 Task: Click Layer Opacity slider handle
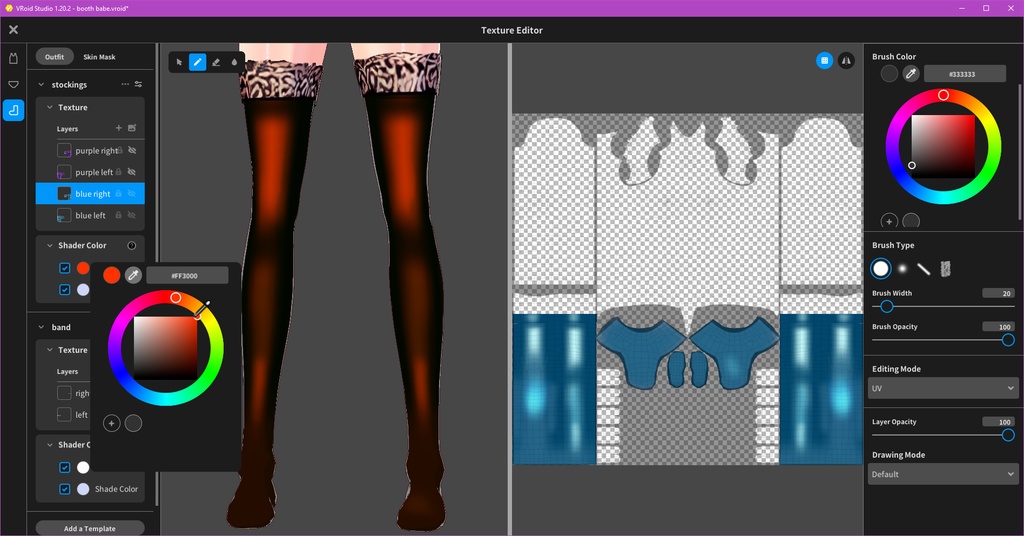point(1008,435)
